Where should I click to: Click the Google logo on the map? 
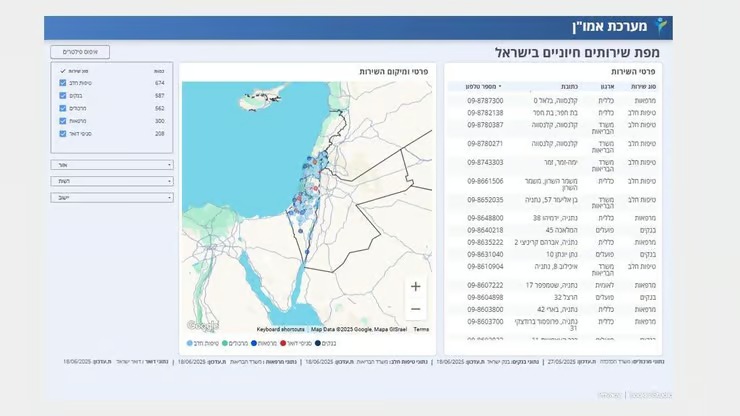[202, 326]
